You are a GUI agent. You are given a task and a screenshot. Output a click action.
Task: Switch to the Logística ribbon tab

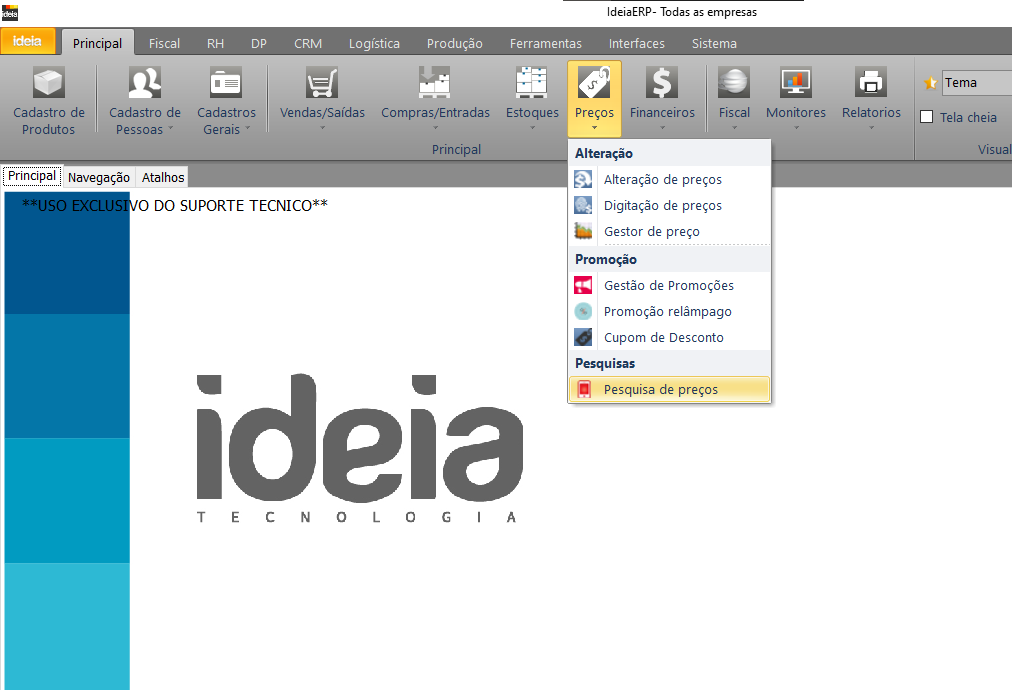click(374, 43)
